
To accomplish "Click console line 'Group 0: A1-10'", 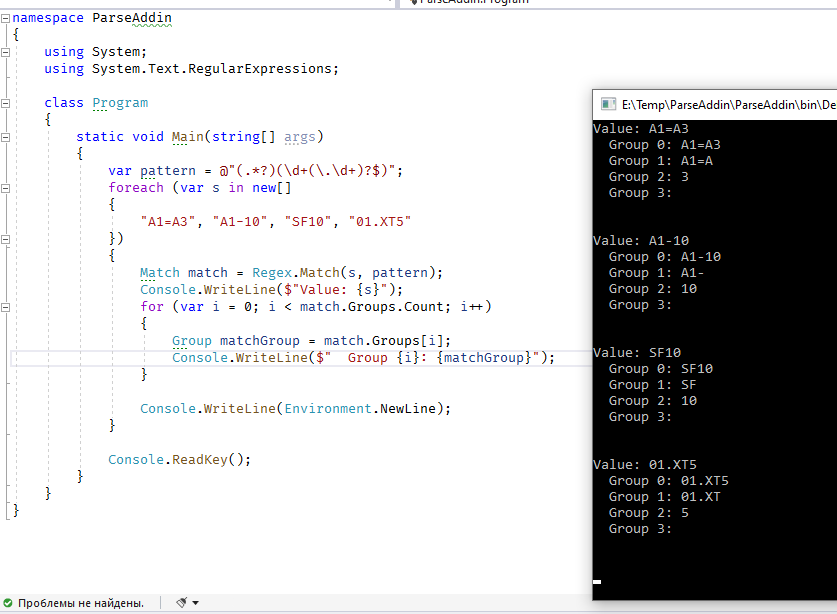I will [x=665, y=257].
